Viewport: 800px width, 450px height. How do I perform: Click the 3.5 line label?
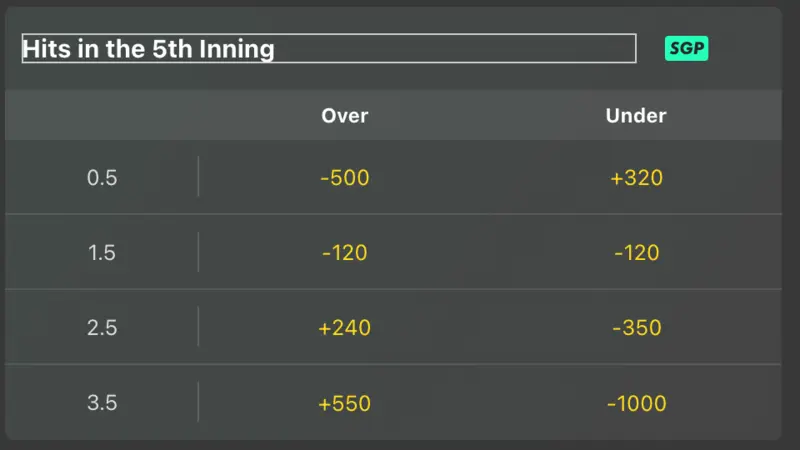[102, 404]
